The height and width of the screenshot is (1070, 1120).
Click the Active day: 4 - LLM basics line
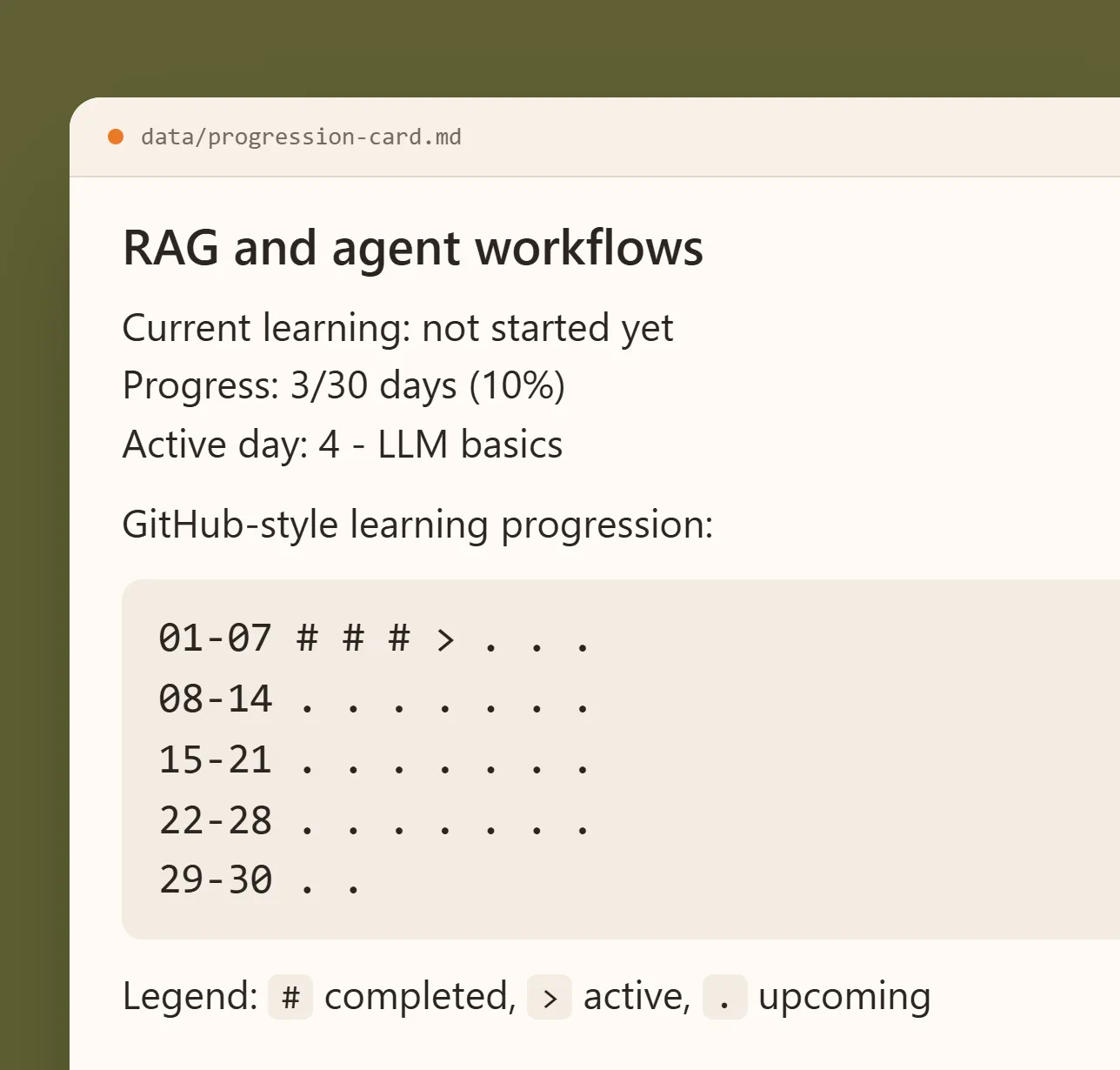tap(343, 445)
